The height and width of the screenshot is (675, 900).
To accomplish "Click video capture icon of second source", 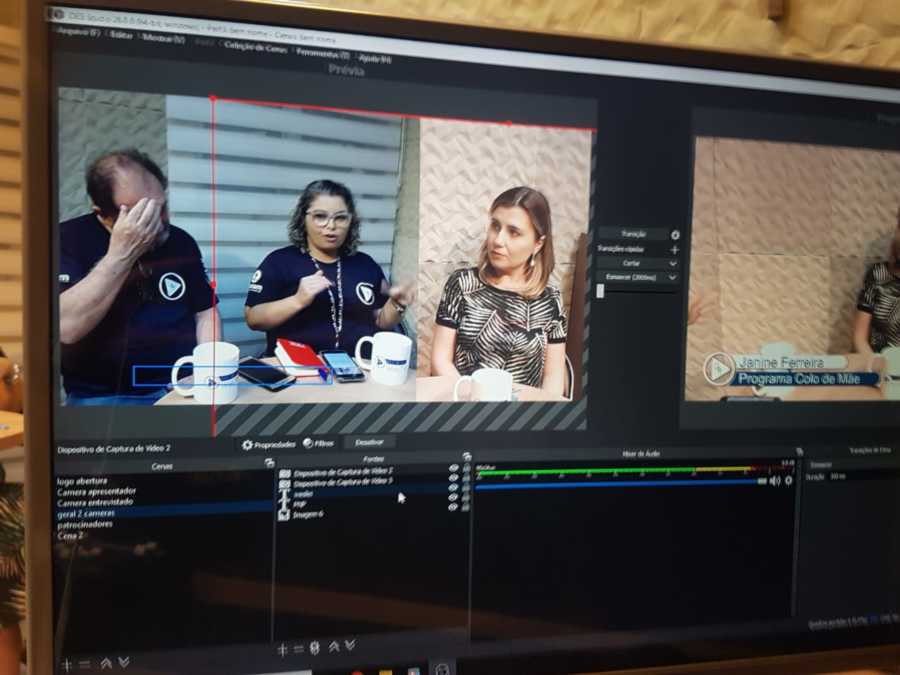I will coord(285,484).
